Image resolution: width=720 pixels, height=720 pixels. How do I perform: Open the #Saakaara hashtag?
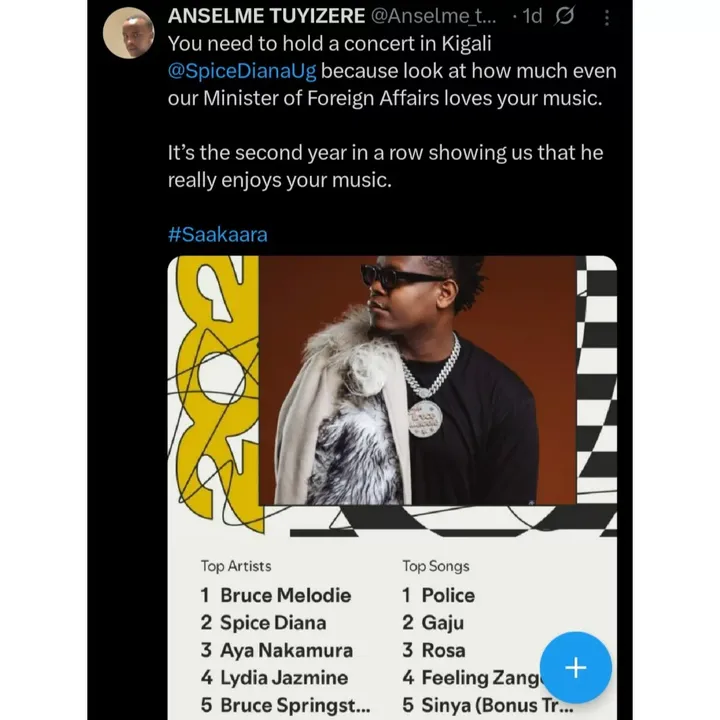click(x=217, y=235)
